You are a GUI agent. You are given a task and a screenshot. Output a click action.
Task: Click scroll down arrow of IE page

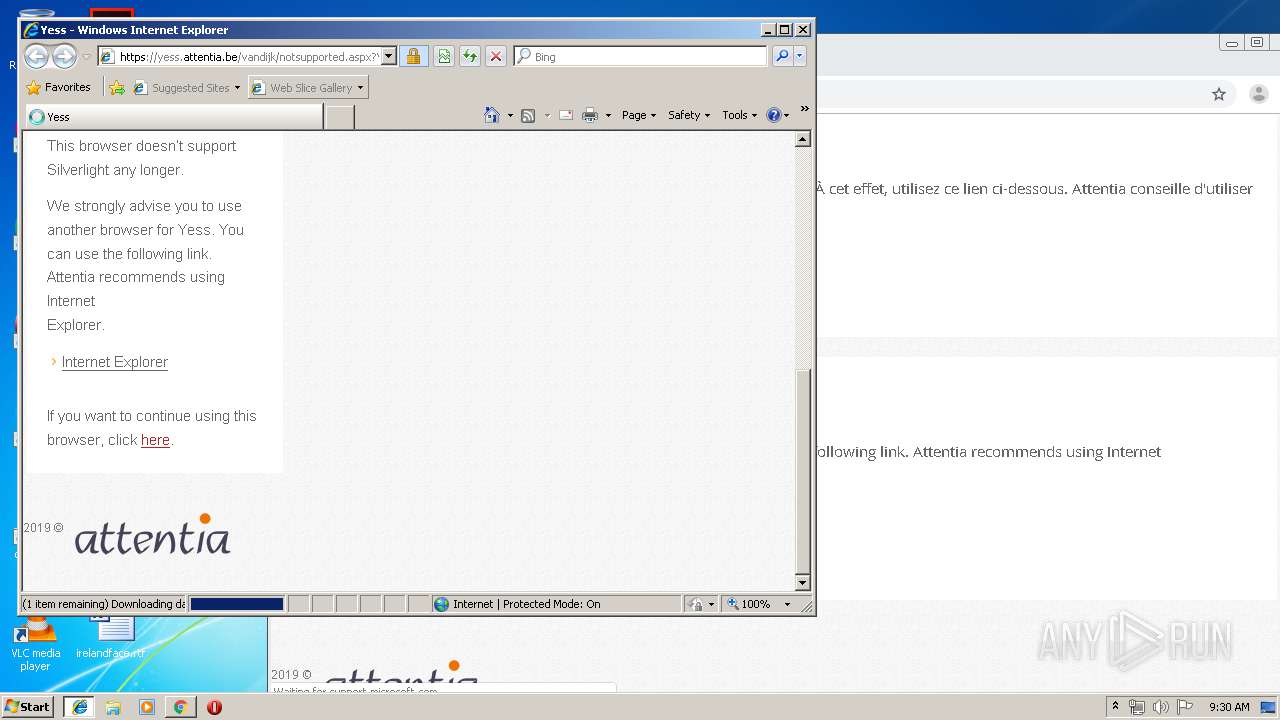[803, 583]
